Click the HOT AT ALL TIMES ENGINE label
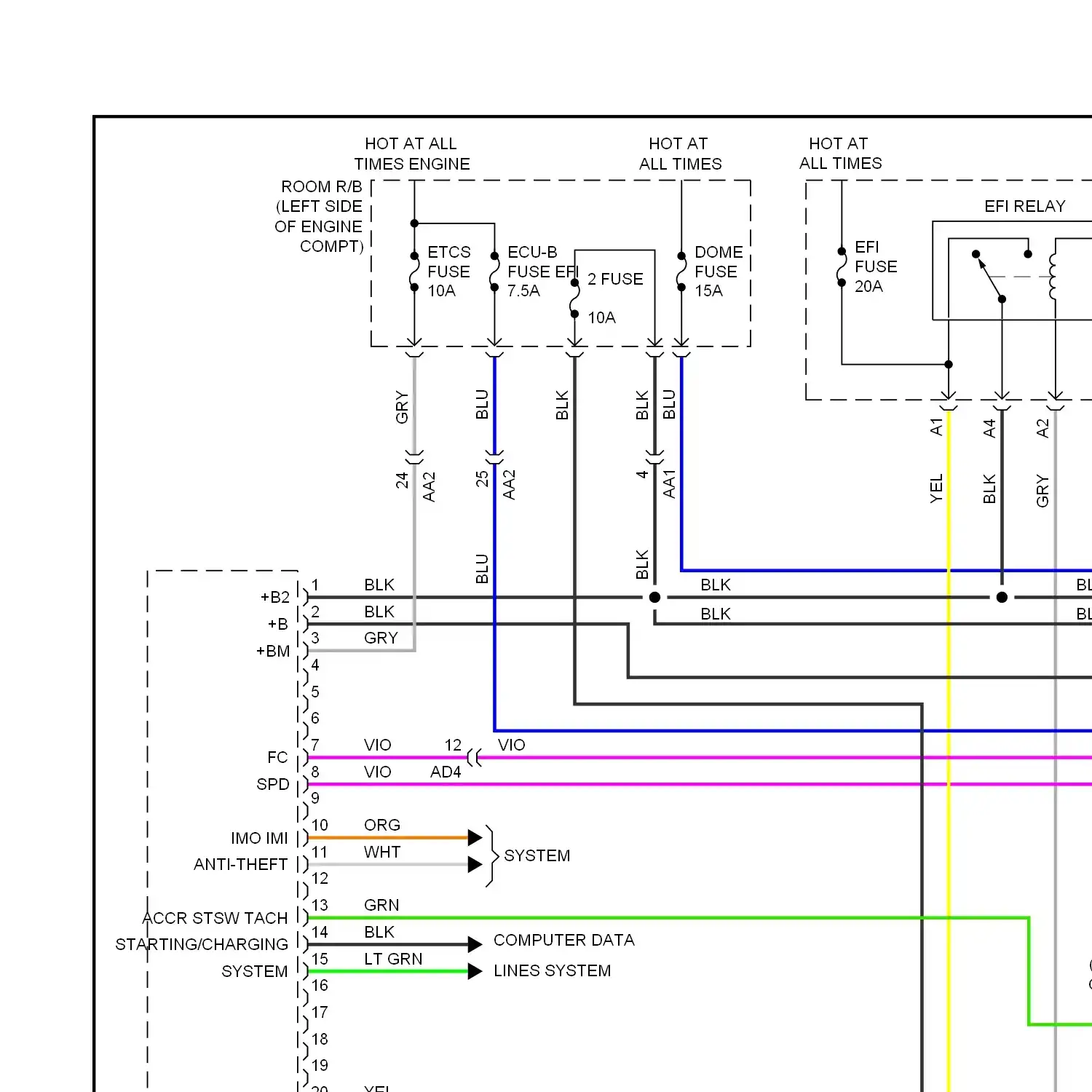 412,154
